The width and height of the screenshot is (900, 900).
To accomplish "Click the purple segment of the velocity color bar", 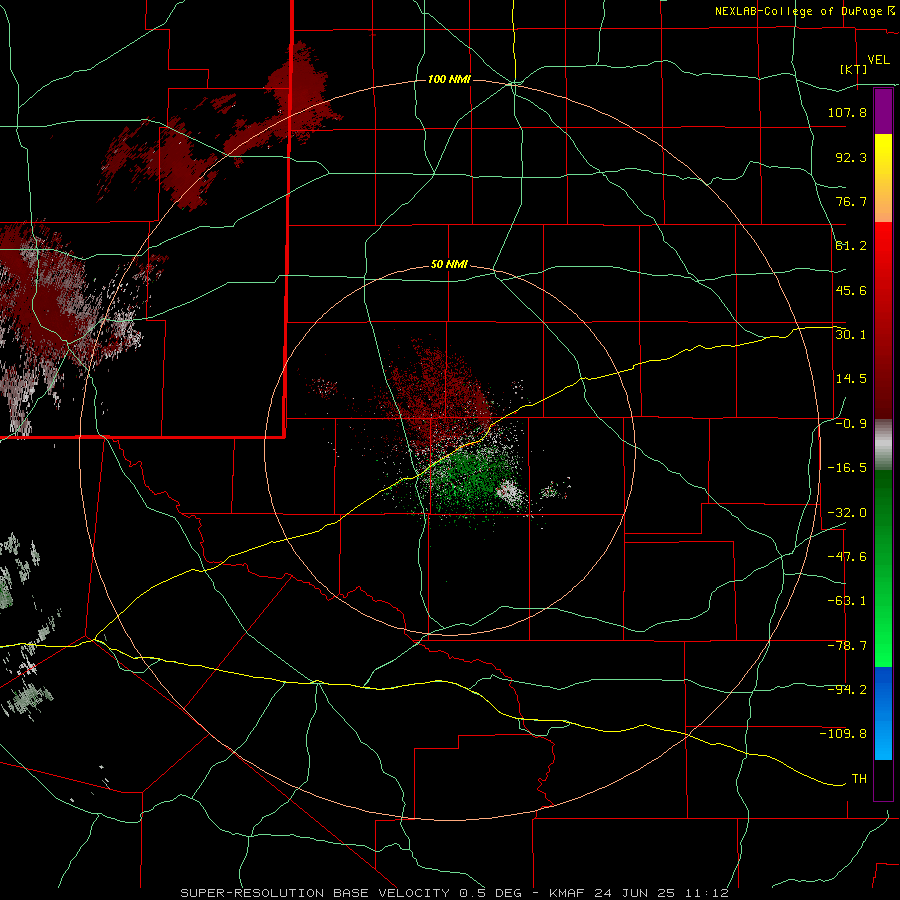I will 883,111.
